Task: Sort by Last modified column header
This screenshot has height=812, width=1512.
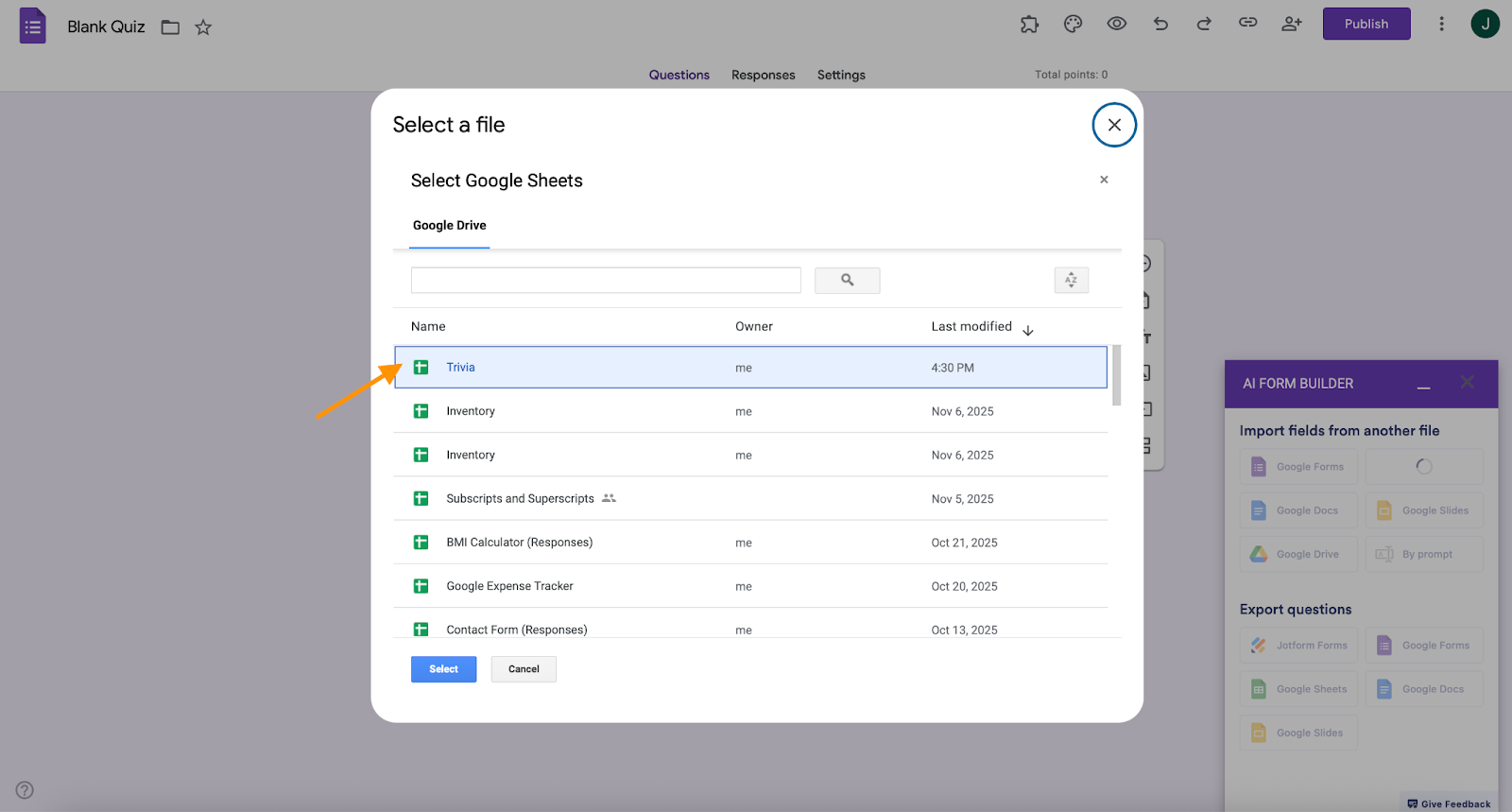Action: 971,326
